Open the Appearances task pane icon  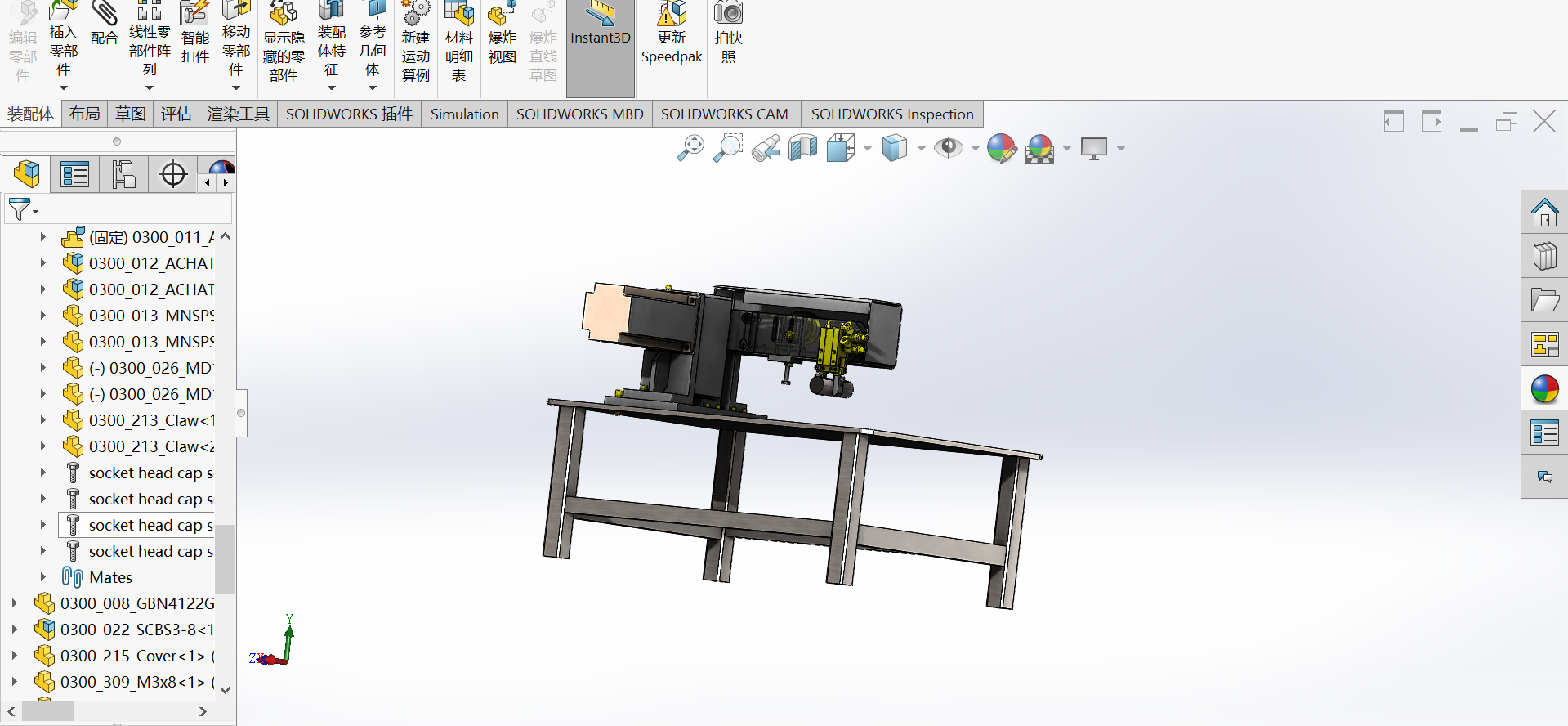1544,389
